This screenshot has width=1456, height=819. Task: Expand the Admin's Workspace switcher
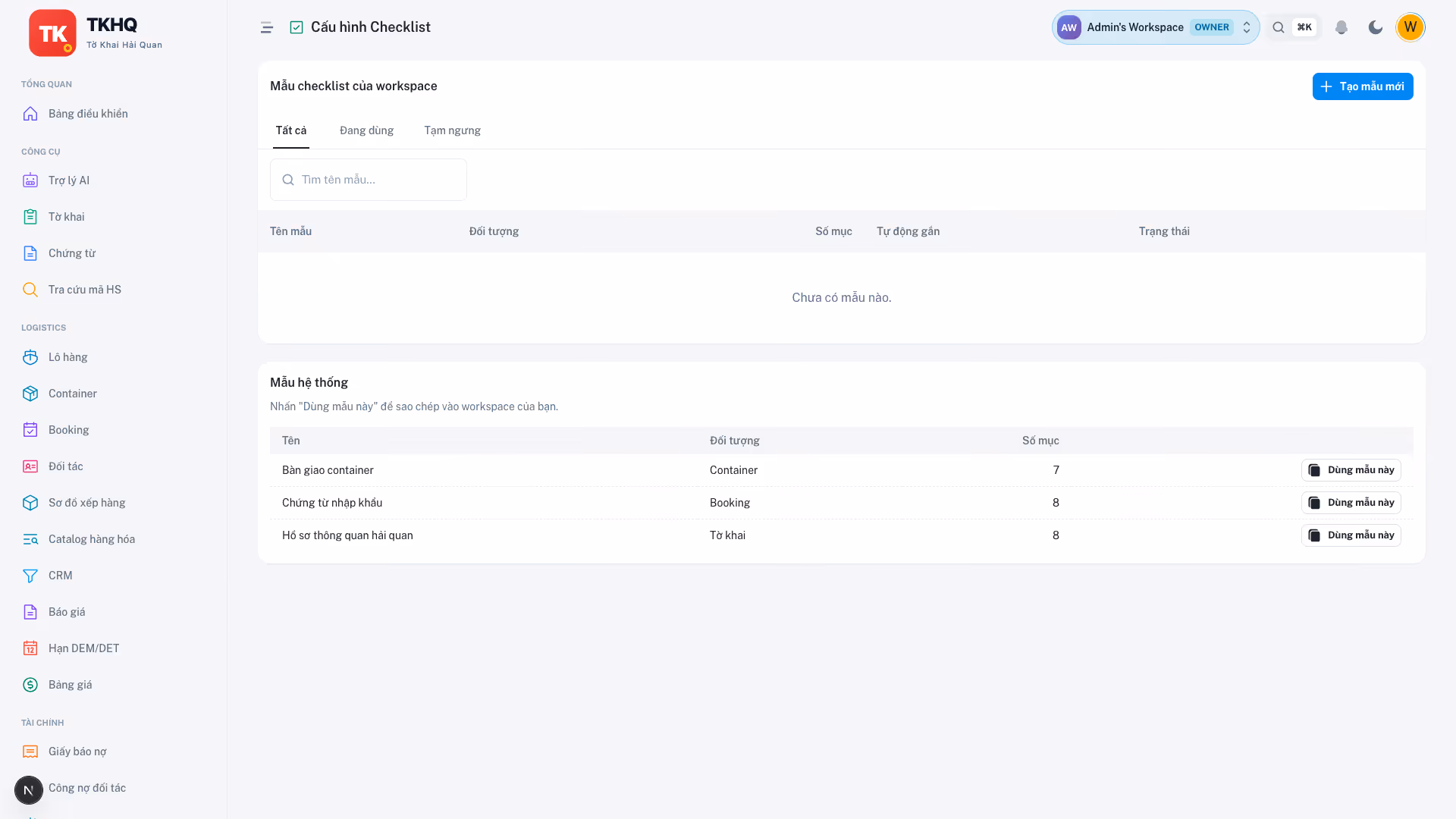click(1156, 27)
